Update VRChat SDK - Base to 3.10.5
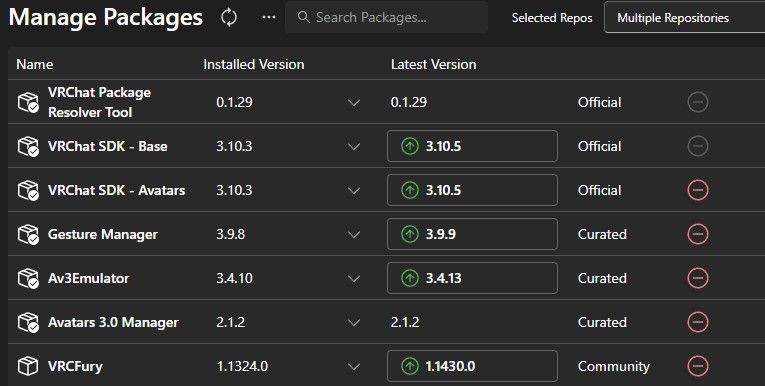This screenshot has width=765, height=386. (472, 146)
